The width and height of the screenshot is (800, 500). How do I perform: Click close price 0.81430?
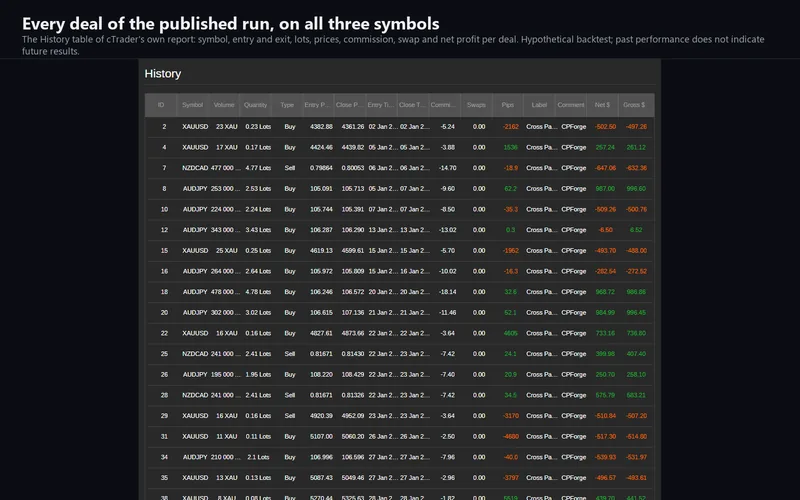(353, 354)
